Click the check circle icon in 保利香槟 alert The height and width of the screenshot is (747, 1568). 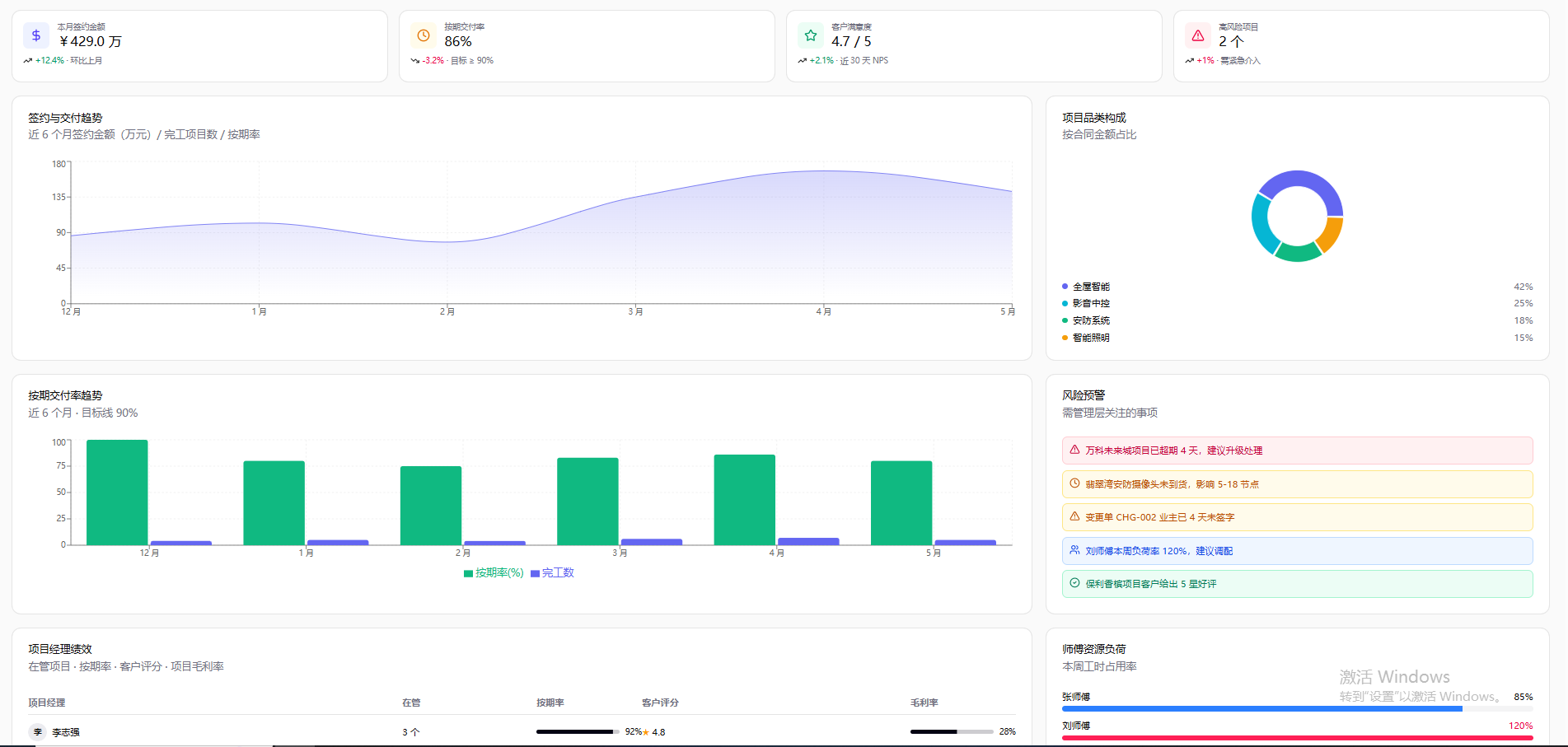[1074, 583]
